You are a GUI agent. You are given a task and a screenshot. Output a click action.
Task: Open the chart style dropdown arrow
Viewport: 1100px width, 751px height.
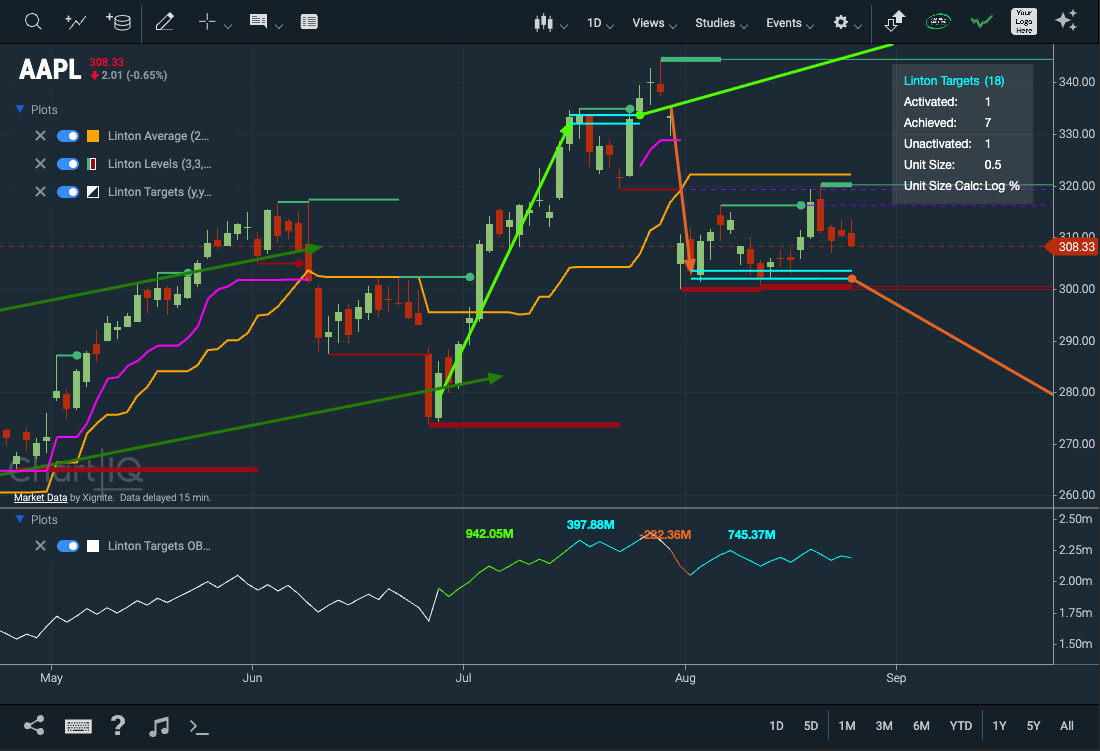pyautogui.click(x=563, y=26)
